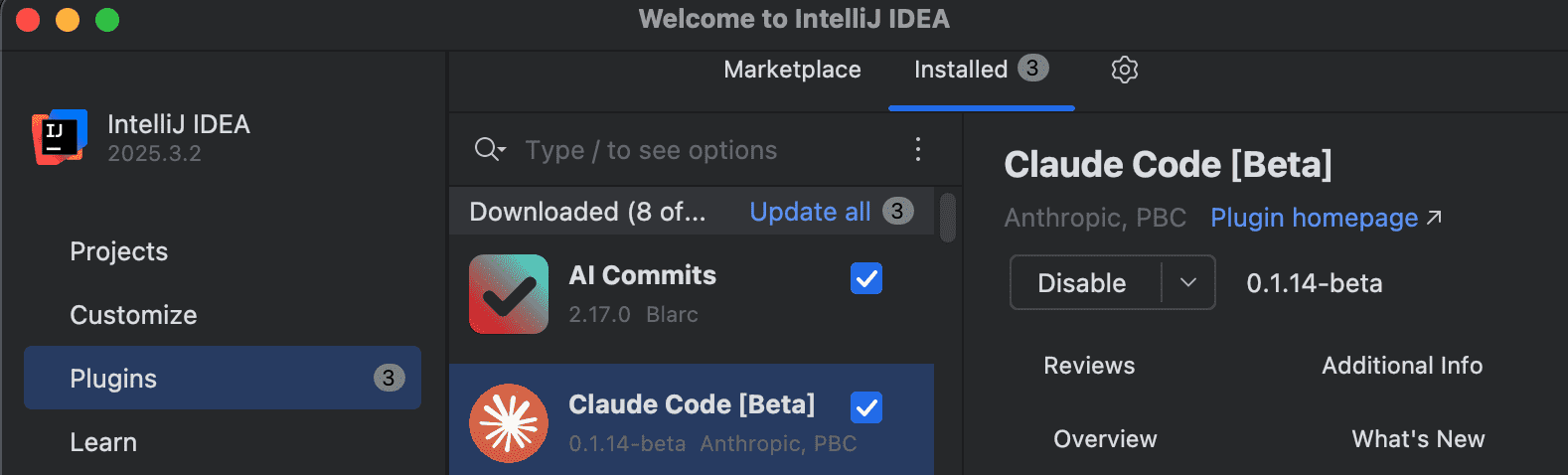Open Customize in the sidebar
This screenshot has height=475, width=1568.
click(133, 315)
